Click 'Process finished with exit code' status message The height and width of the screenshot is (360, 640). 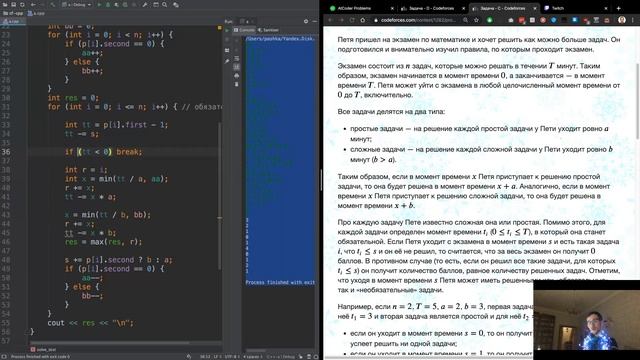(40, 357)
